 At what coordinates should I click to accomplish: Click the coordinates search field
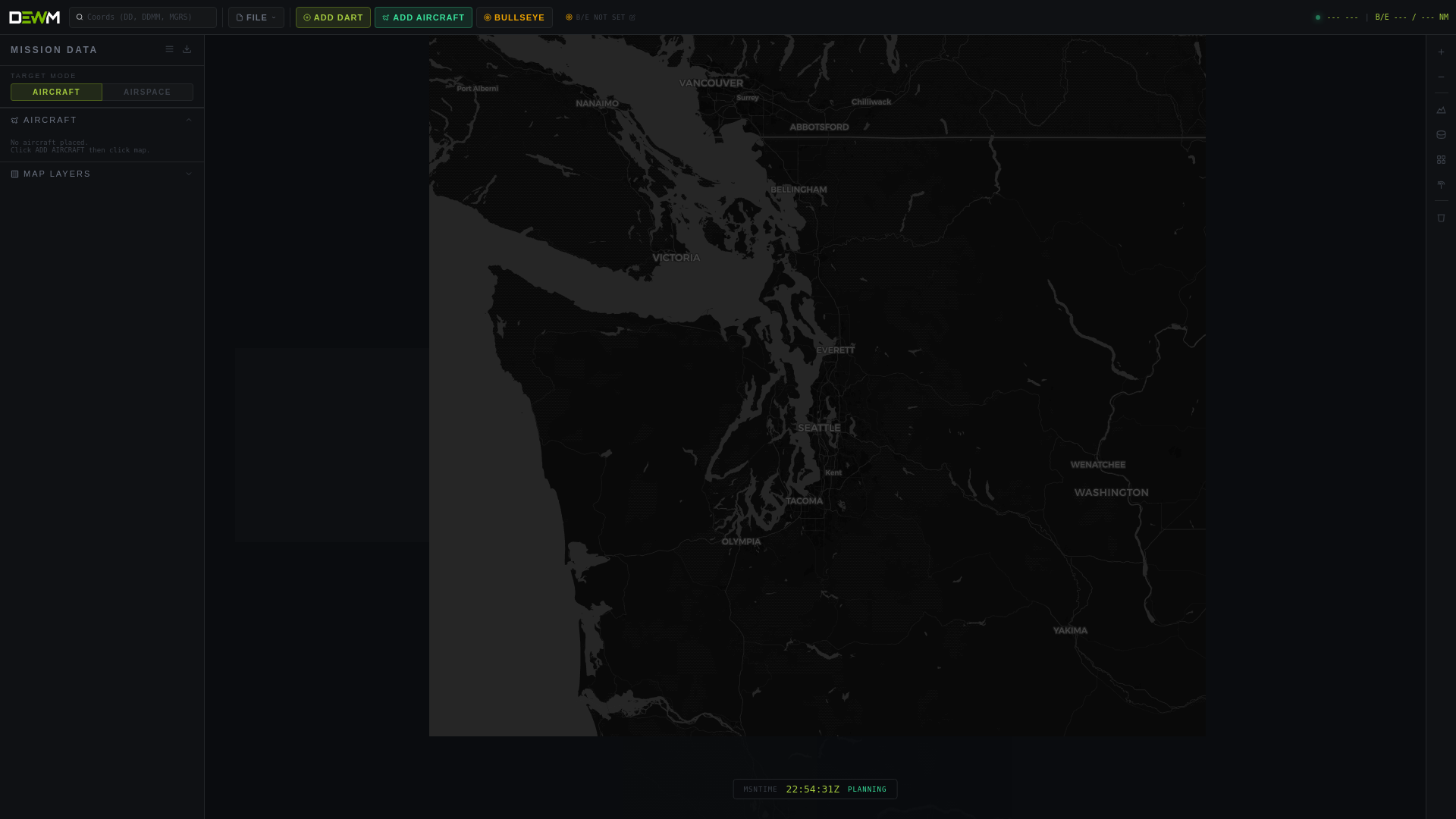point(143,17)
